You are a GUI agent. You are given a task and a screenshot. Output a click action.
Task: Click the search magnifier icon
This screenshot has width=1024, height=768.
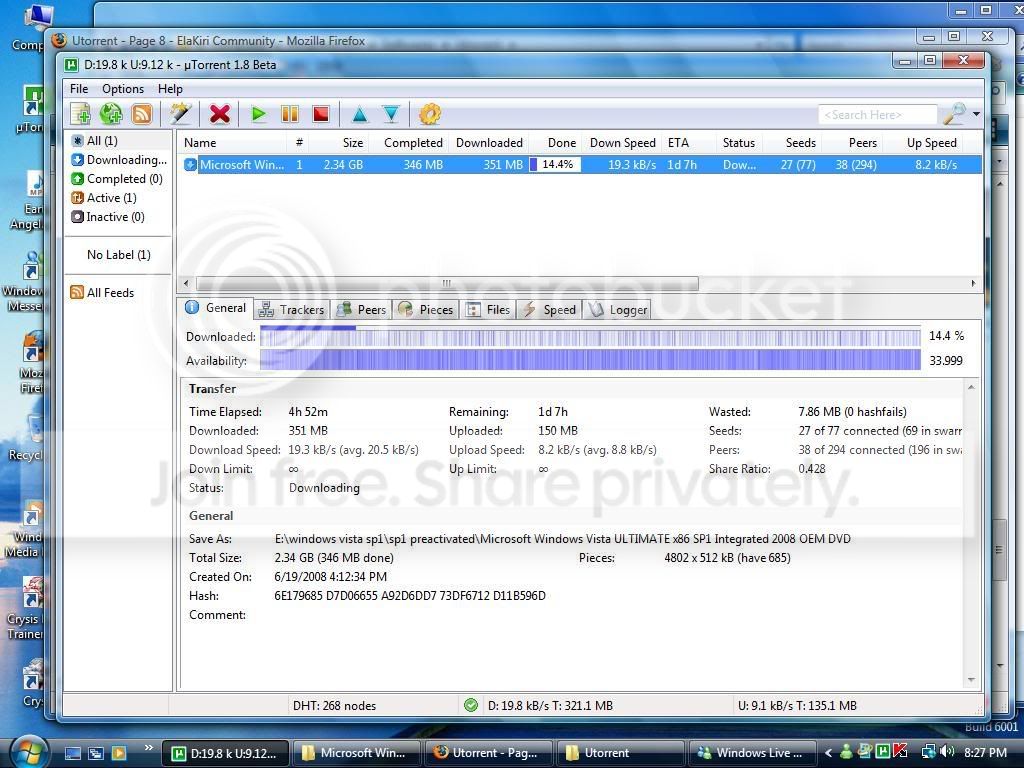[954, 114]
